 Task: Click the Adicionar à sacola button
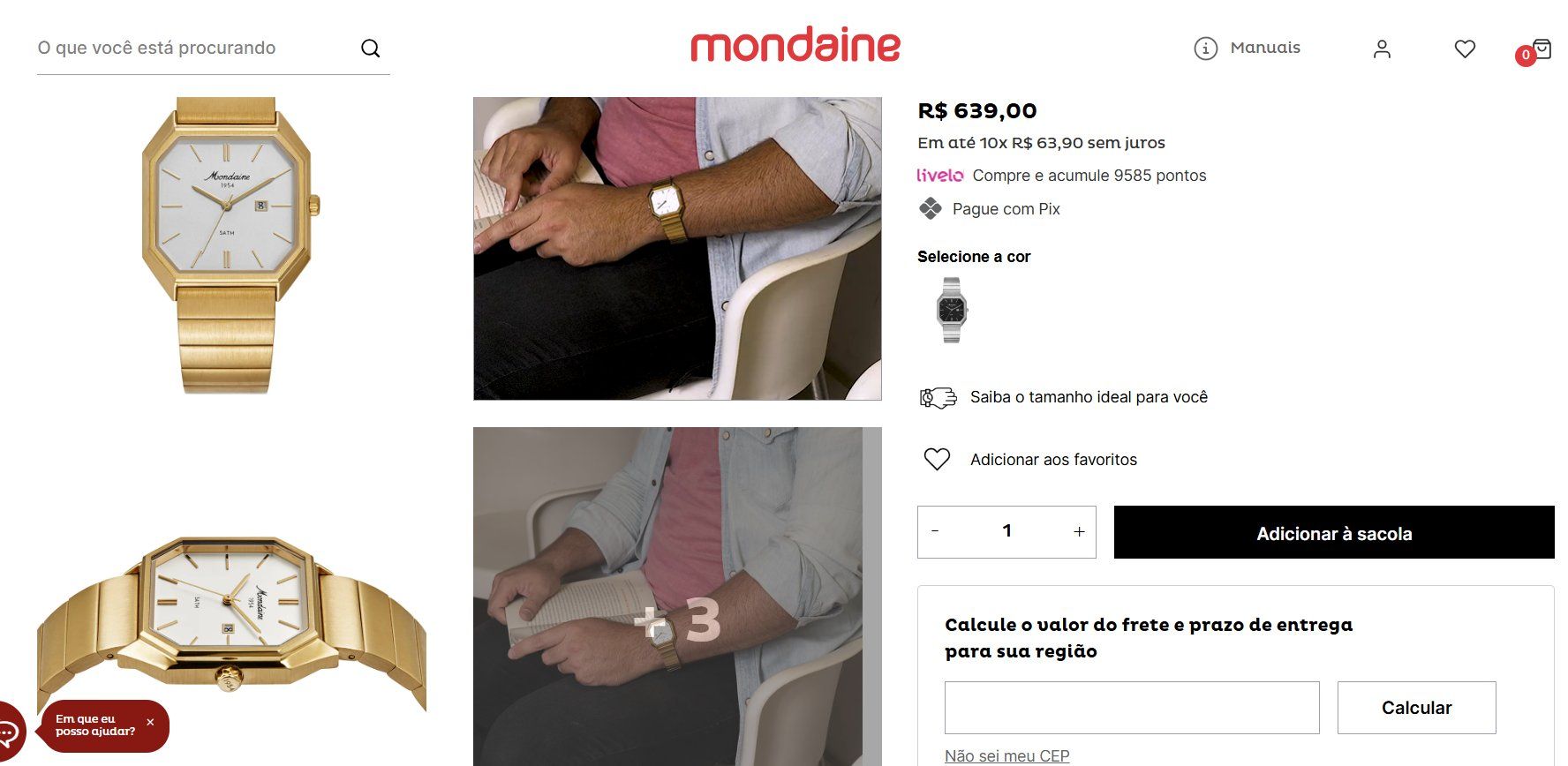pos(1334,532)
